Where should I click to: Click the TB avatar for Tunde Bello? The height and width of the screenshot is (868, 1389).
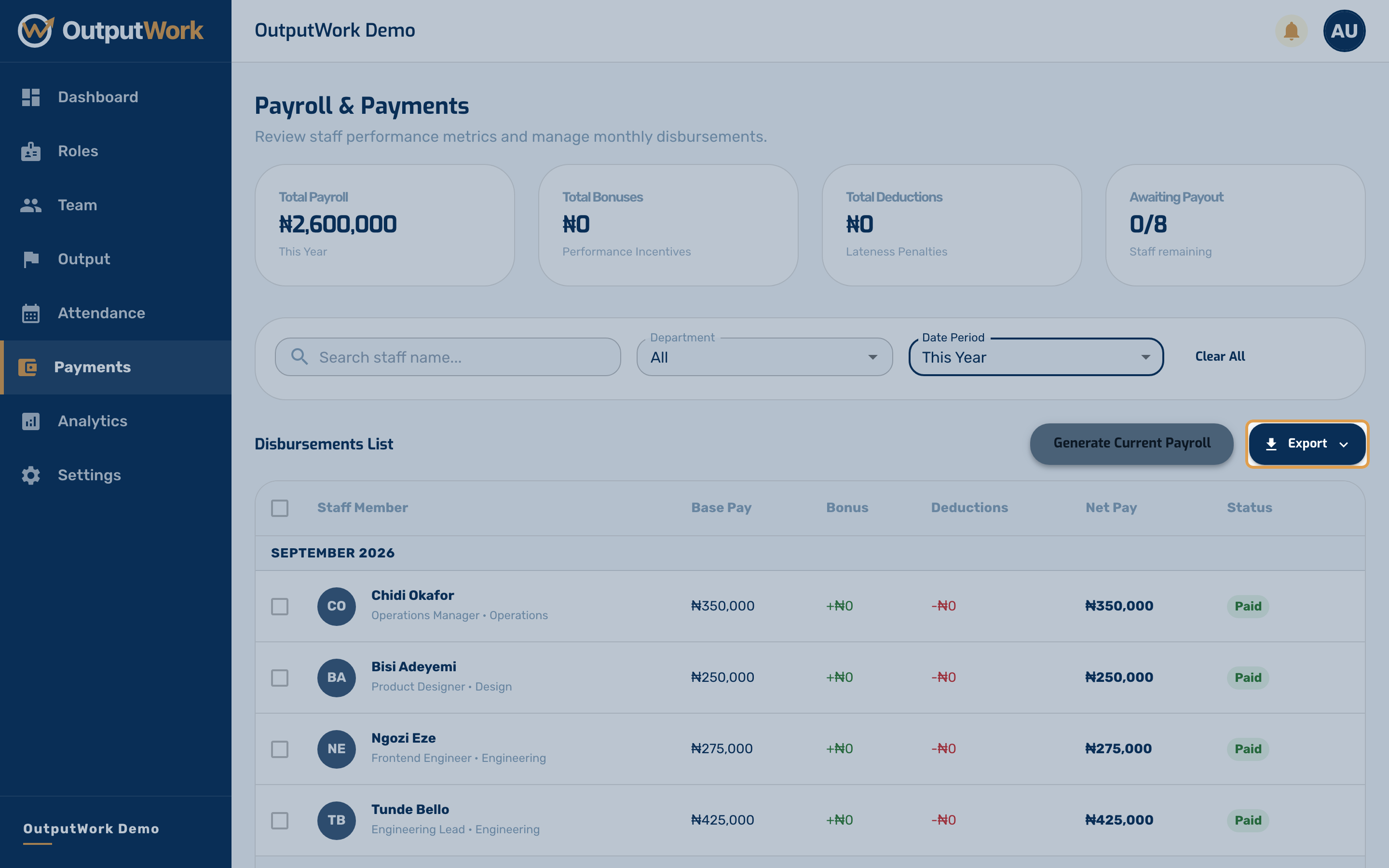336,820
